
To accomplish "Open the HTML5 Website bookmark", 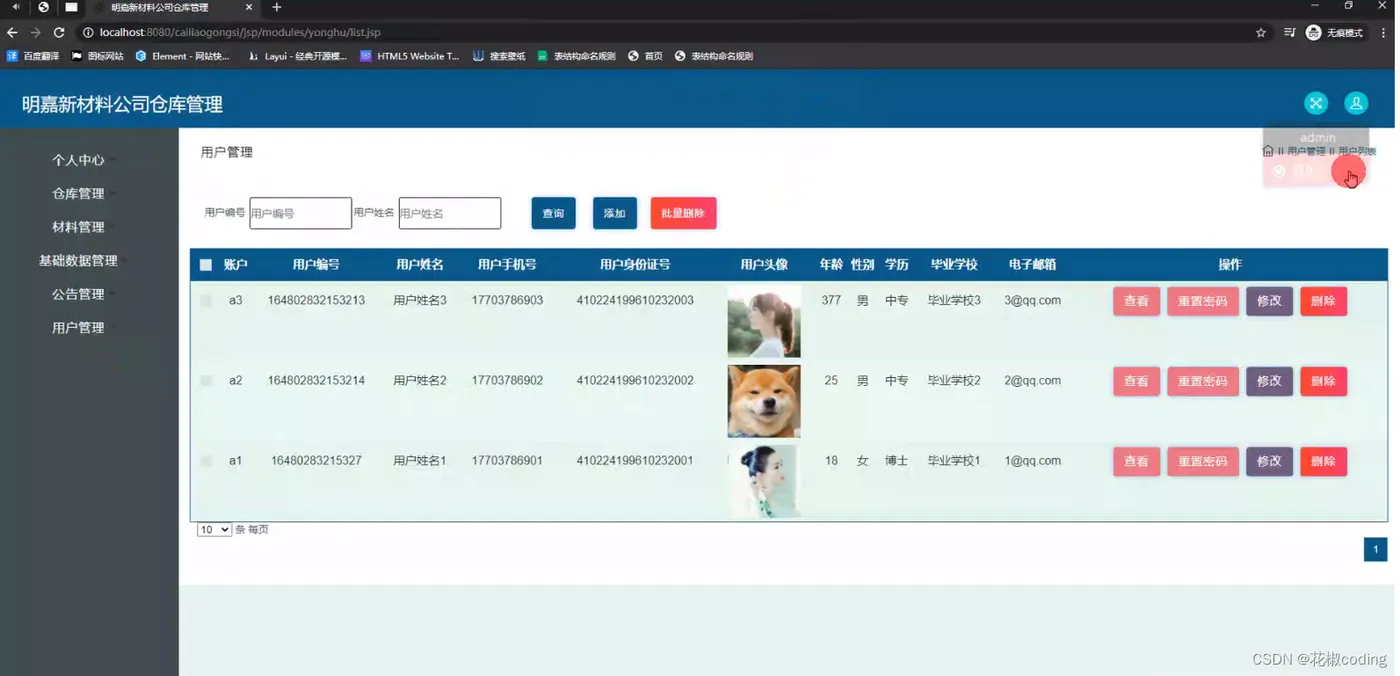I will [410, 56].
